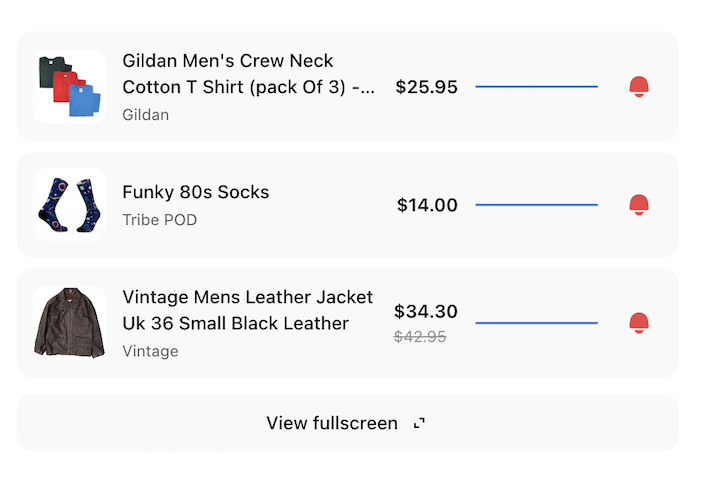Click the $14.00 socks price

pos(427,205)
